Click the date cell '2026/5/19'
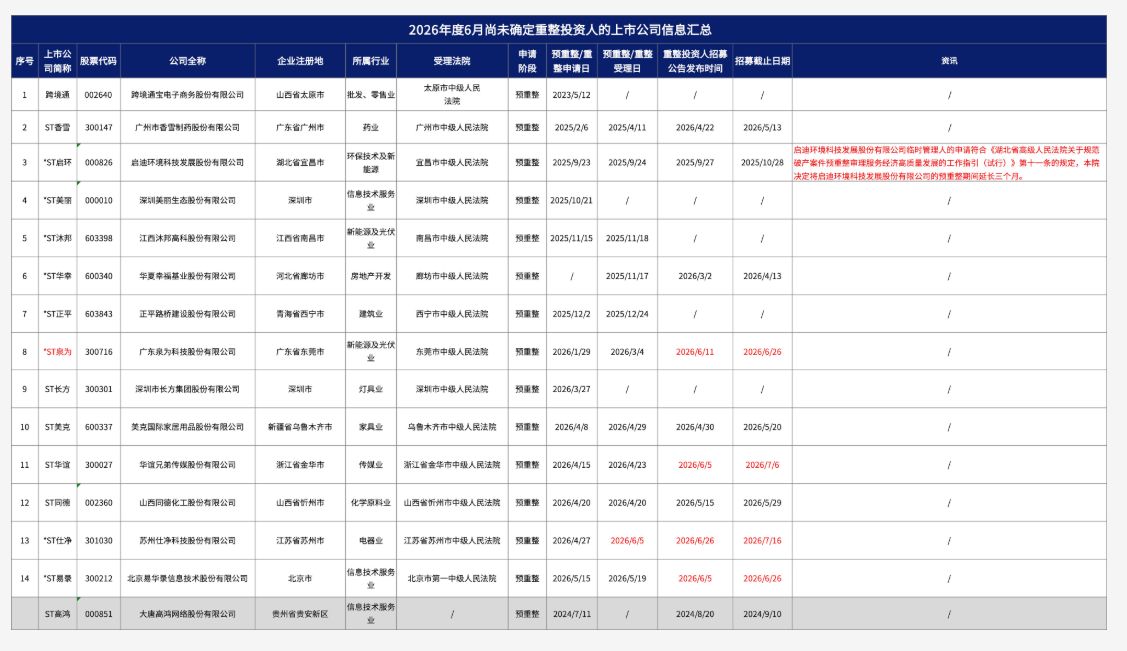 tap(627, 578)
